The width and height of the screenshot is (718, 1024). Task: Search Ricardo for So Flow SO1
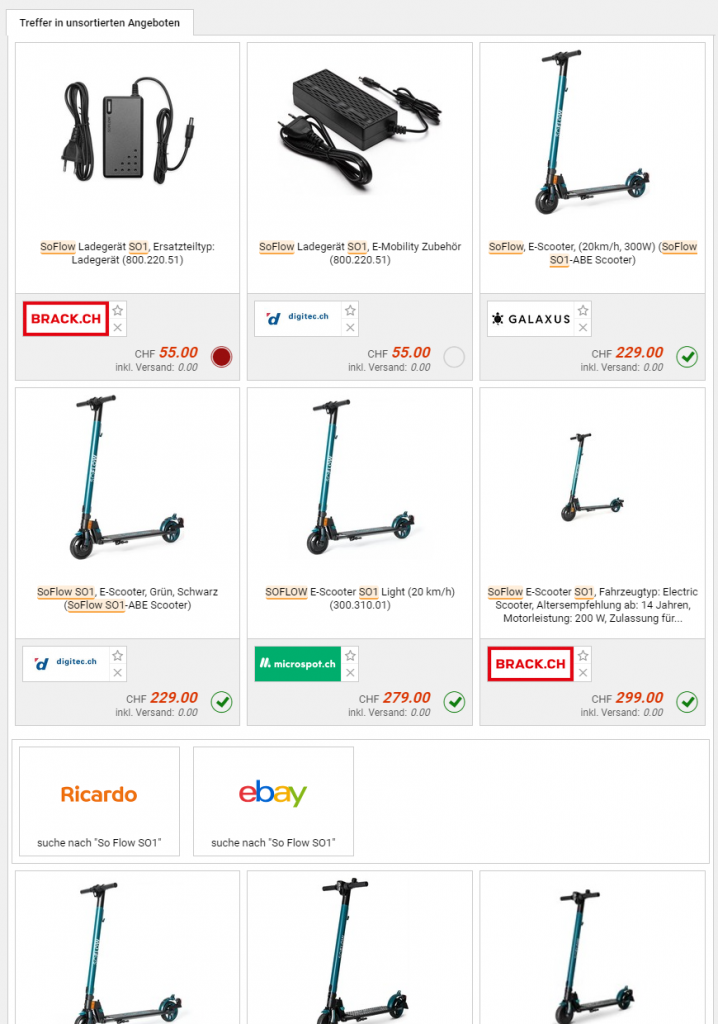pos(99,801)
